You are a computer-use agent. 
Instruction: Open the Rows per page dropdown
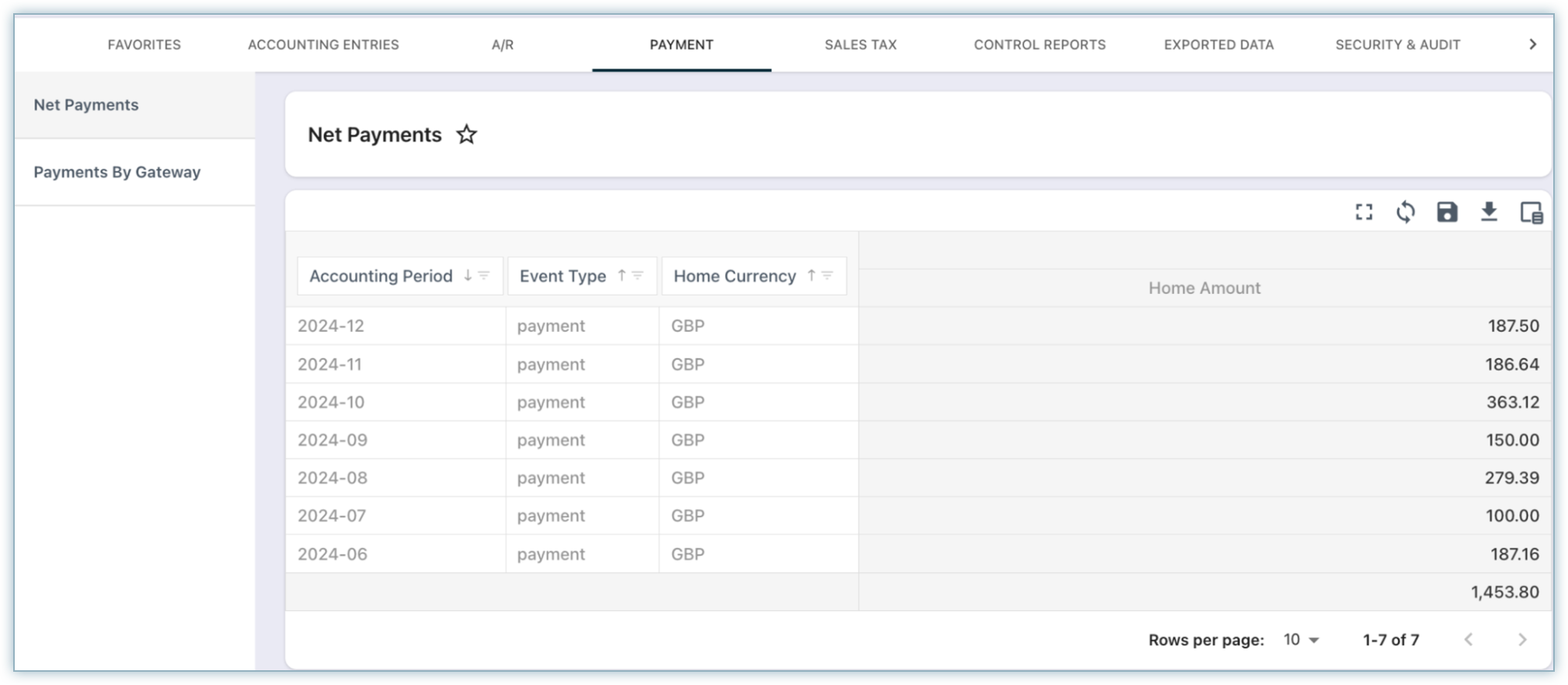1301,640
